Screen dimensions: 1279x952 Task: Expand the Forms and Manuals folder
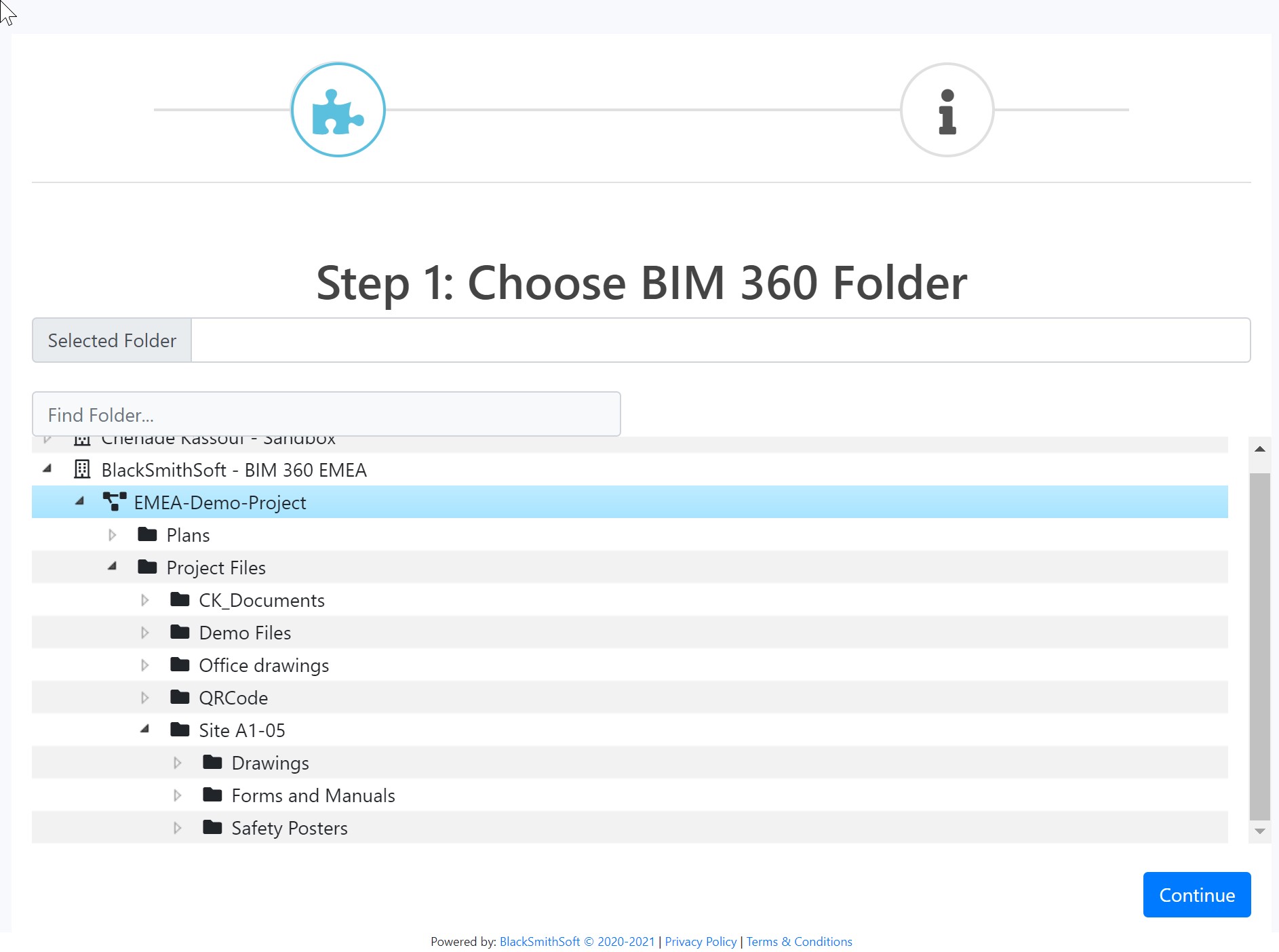pos(178,795)
